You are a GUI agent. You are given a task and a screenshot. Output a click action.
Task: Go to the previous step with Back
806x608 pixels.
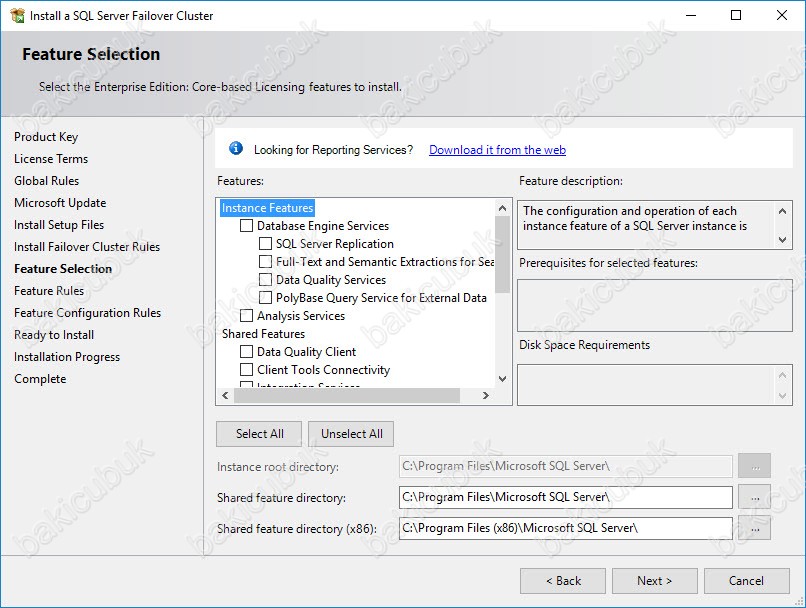563,581
